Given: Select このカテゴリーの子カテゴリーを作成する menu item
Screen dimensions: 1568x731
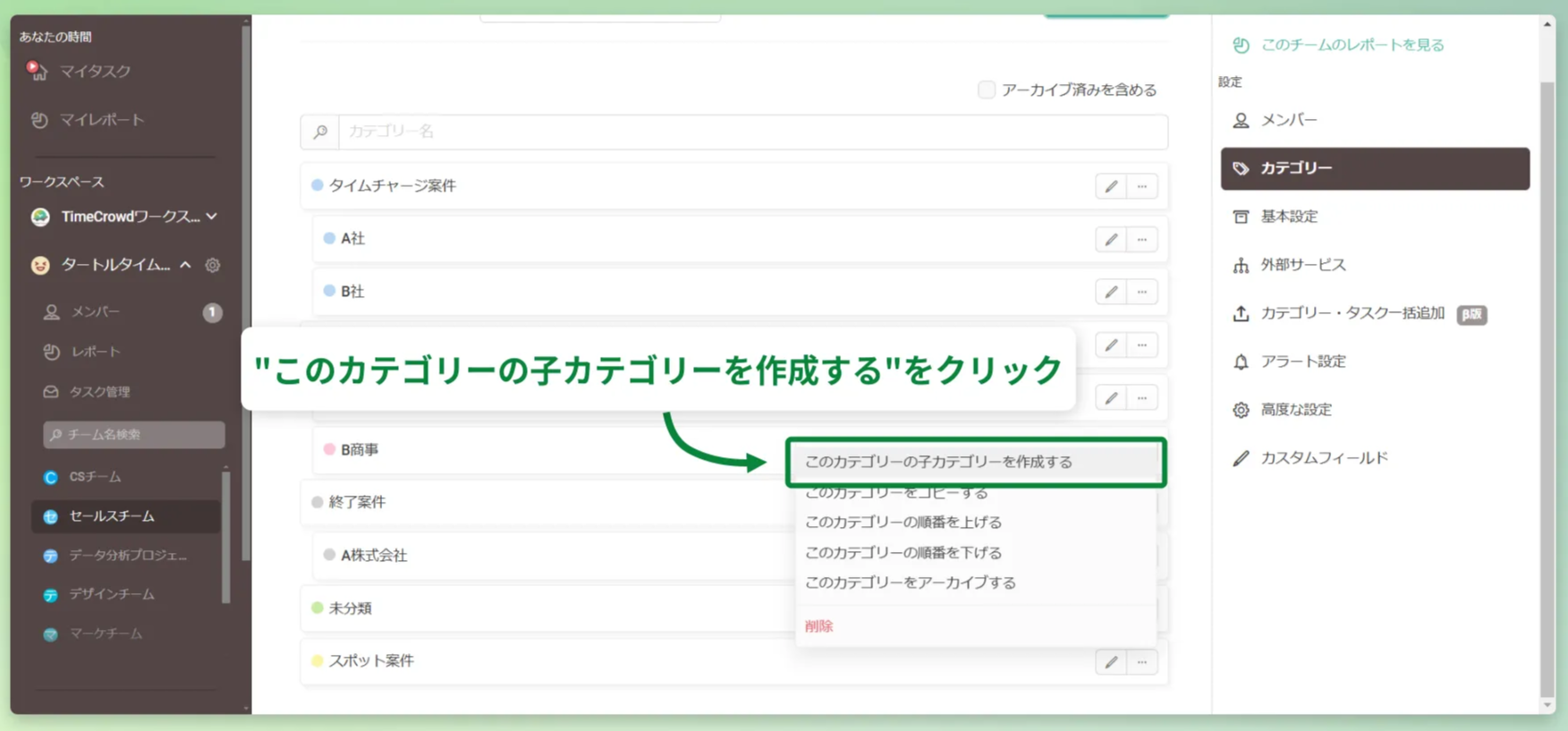Looking at the screenshot, I should pos(938,462).
